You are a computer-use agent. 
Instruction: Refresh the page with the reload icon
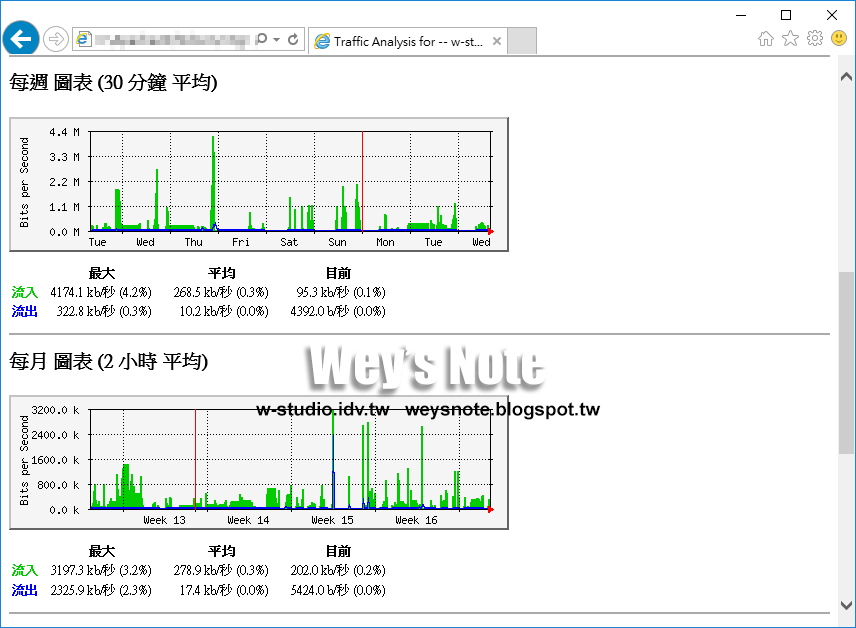tap(291, 41)
